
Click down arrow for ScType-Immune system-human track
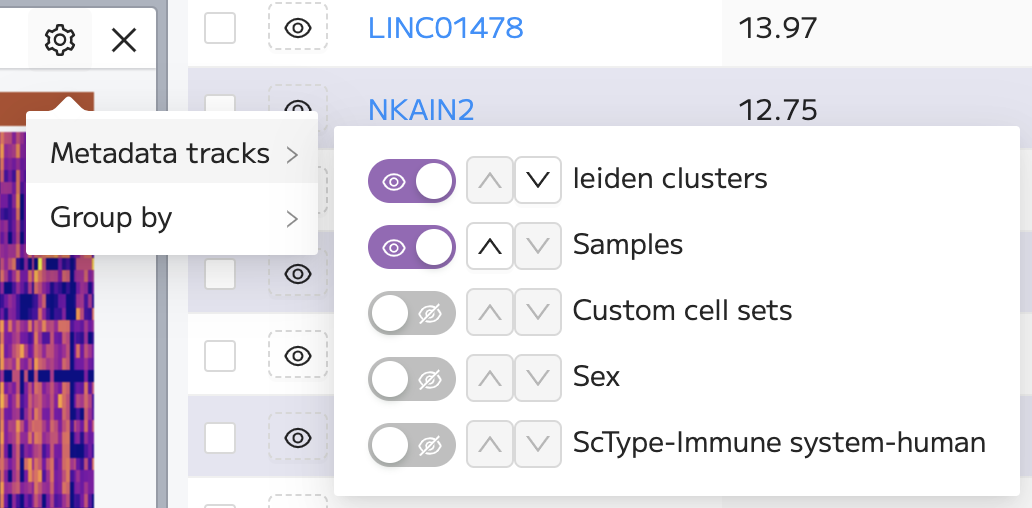538,444
